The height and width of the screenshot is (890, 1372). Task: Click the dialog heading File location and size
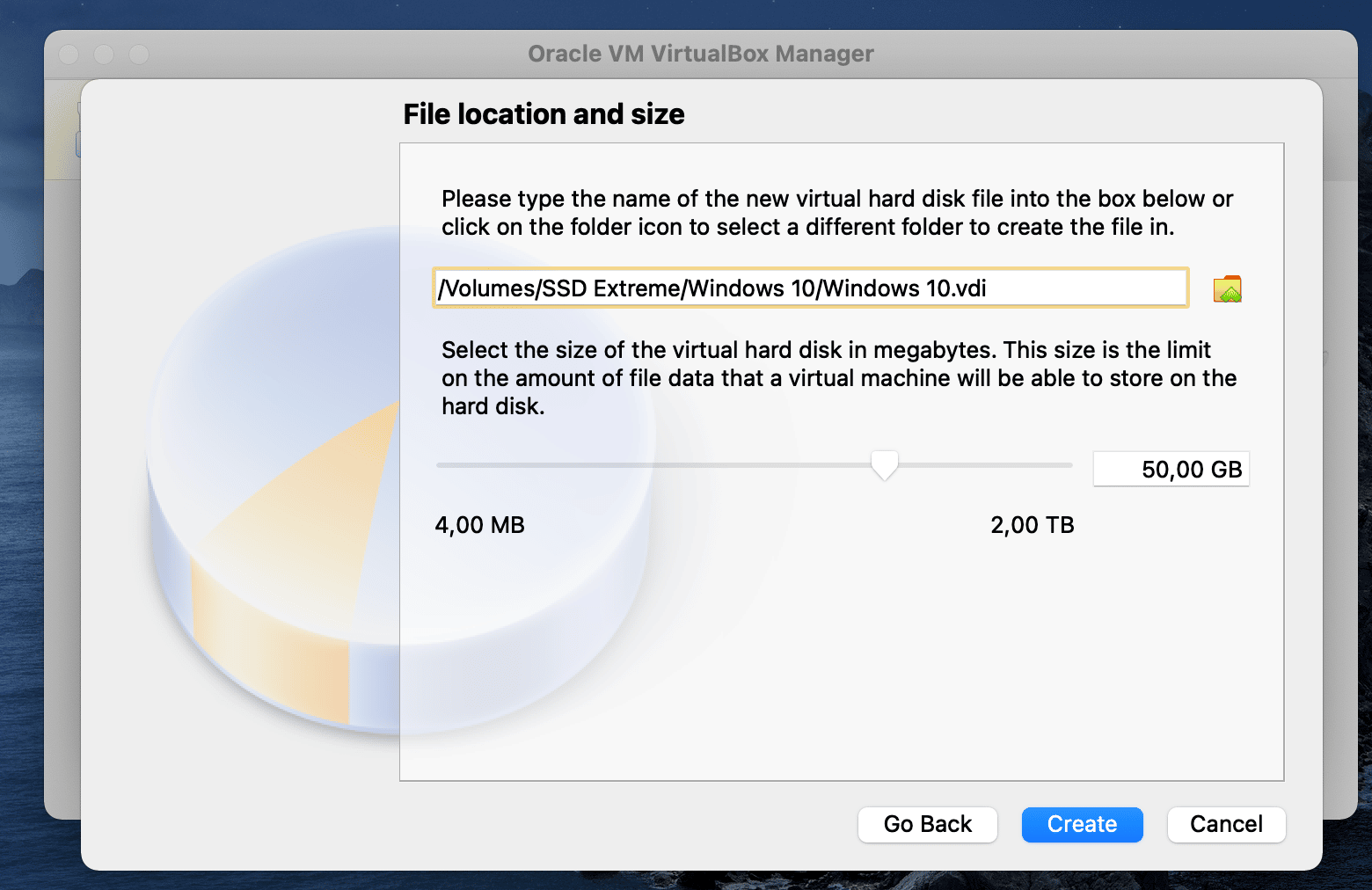click(543, 113)
